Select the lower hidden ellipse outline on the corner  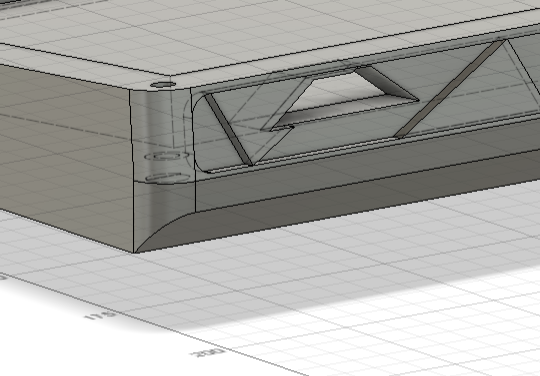[x=168, y=177]
